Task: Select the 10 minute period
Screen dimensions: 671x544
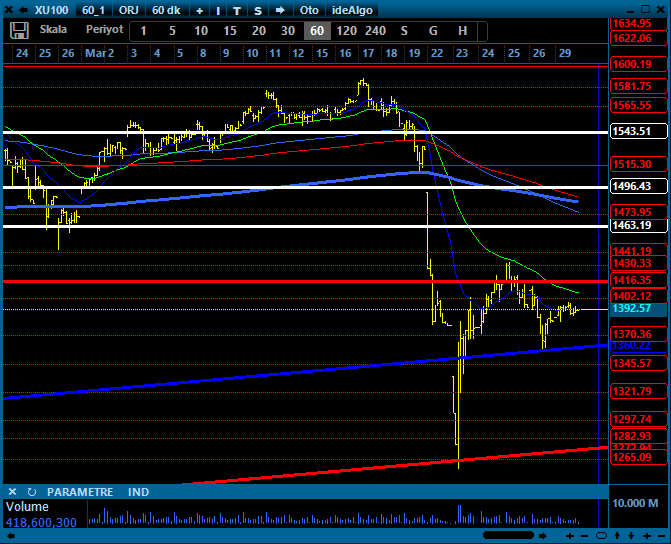Action: click(x=201, y=31)
